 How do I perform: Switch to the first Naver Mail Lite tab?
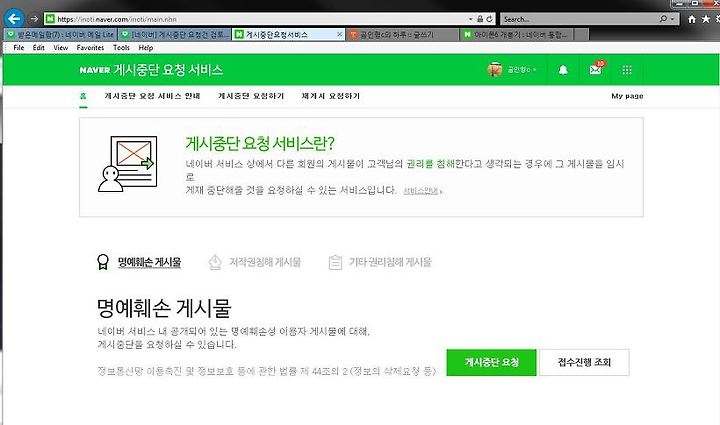[60, 34]
